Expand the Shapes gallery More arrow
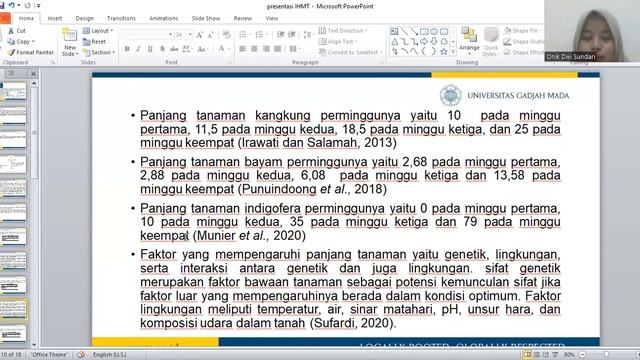 click(x=453, y=52)
